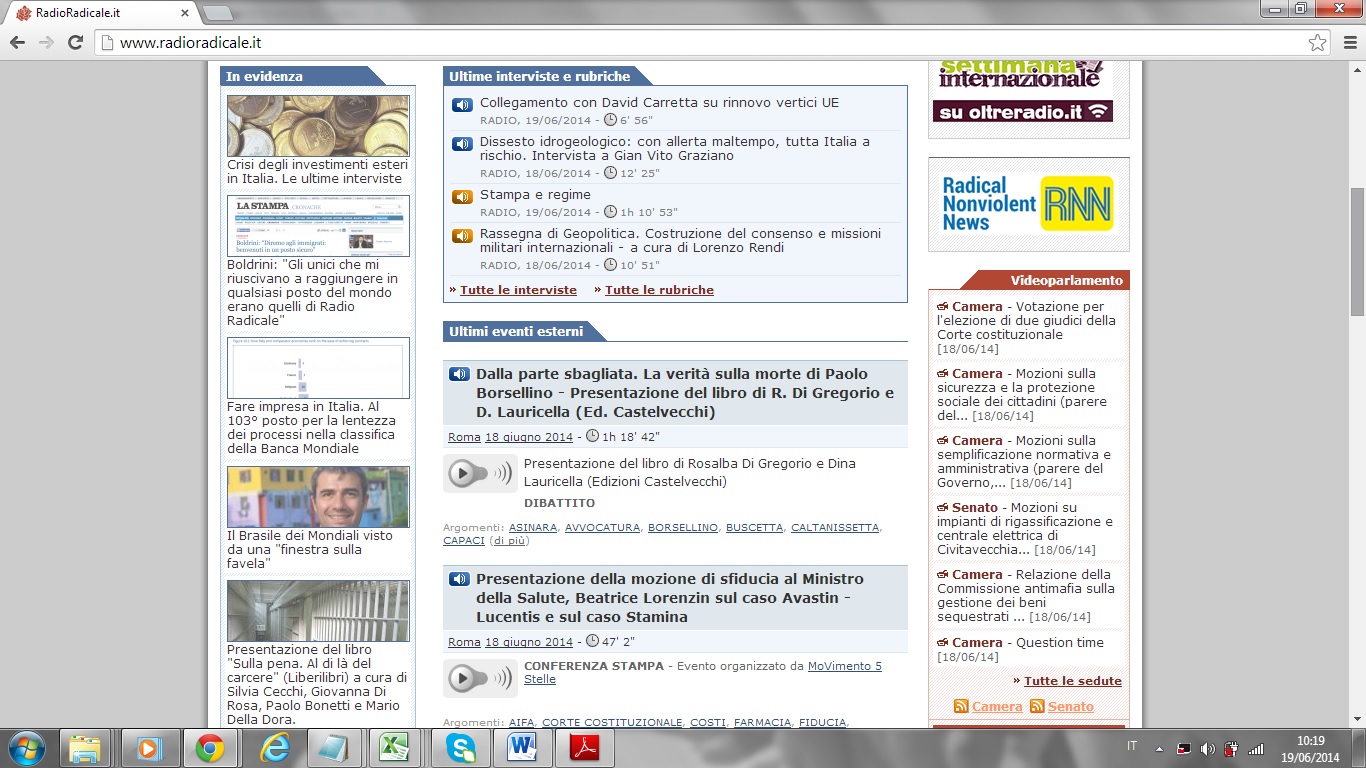Click the address bar URL field

[x=700, y=43]
